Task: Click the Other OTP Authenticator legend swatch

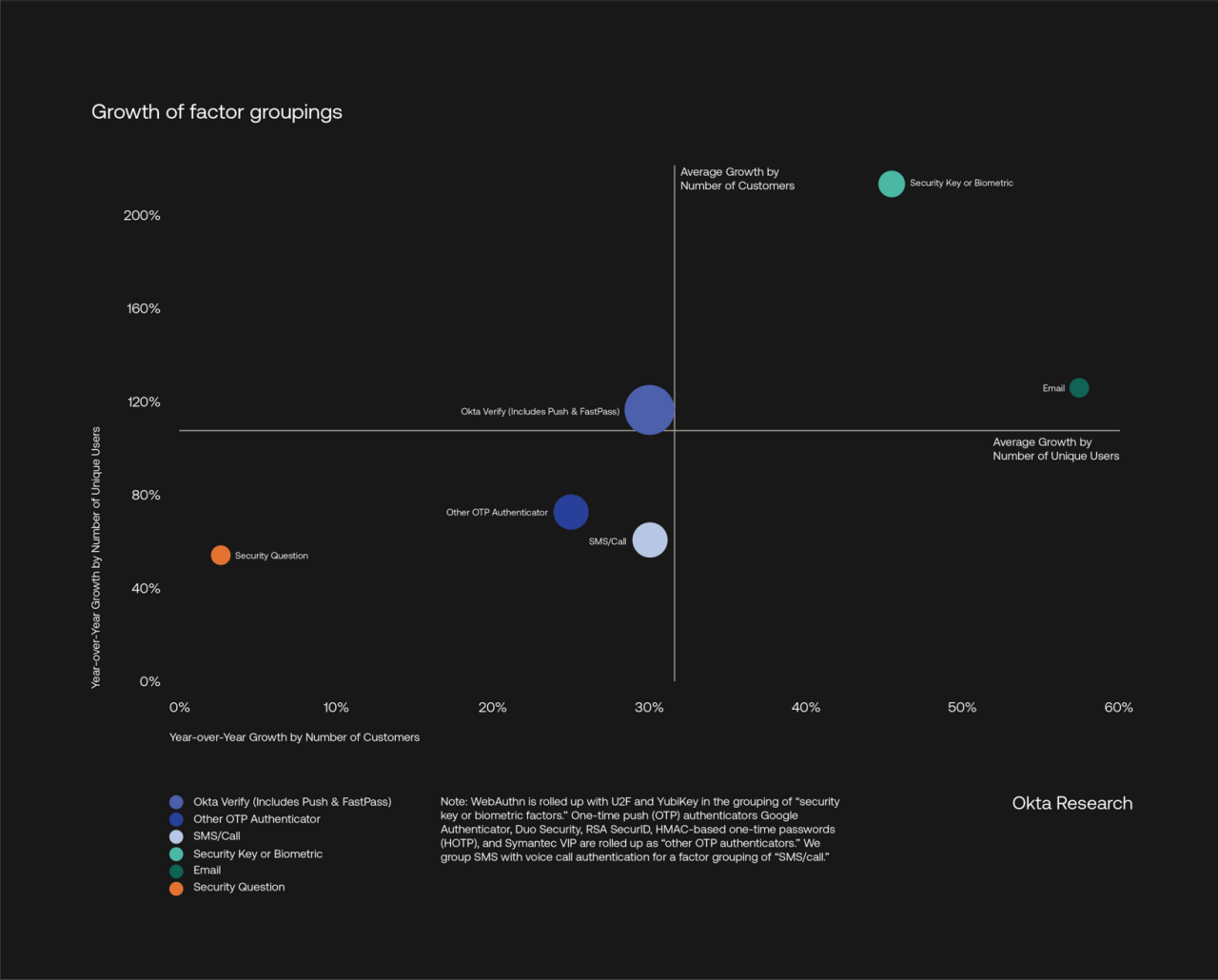Action: [x=176, y=819]
